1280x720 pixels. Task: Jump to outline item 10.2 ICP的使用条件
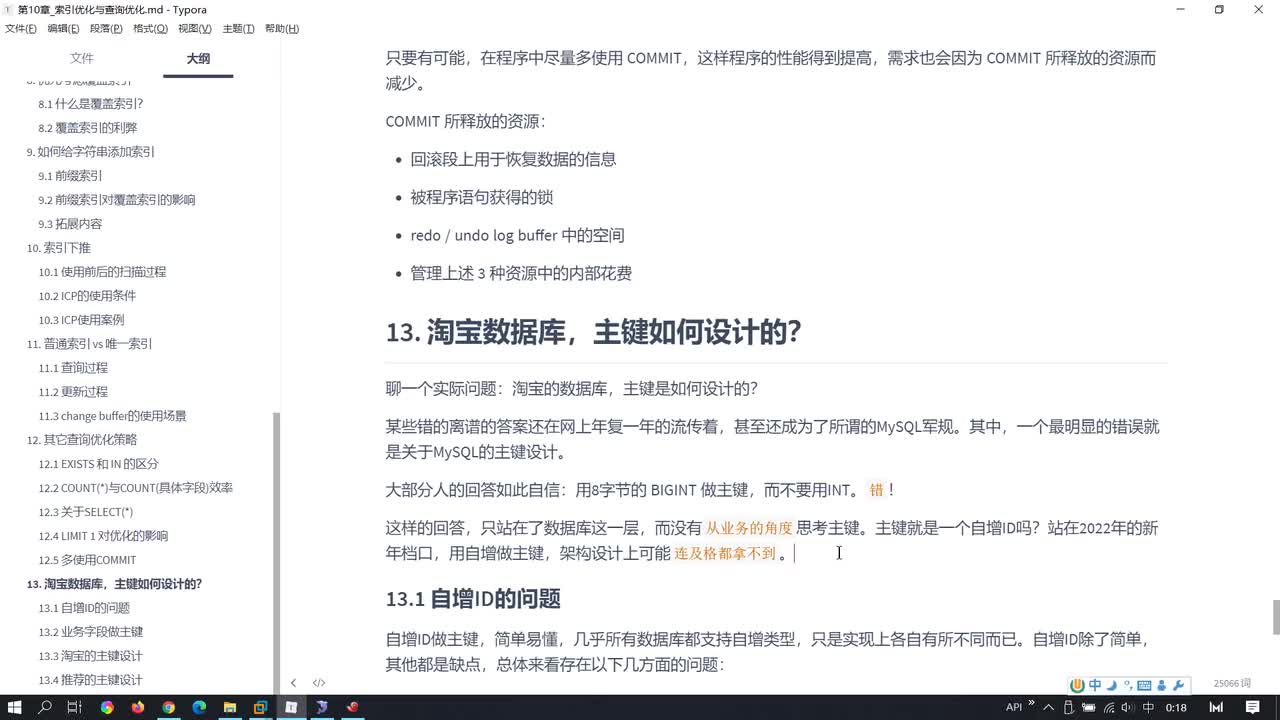(x=87, y=296)
